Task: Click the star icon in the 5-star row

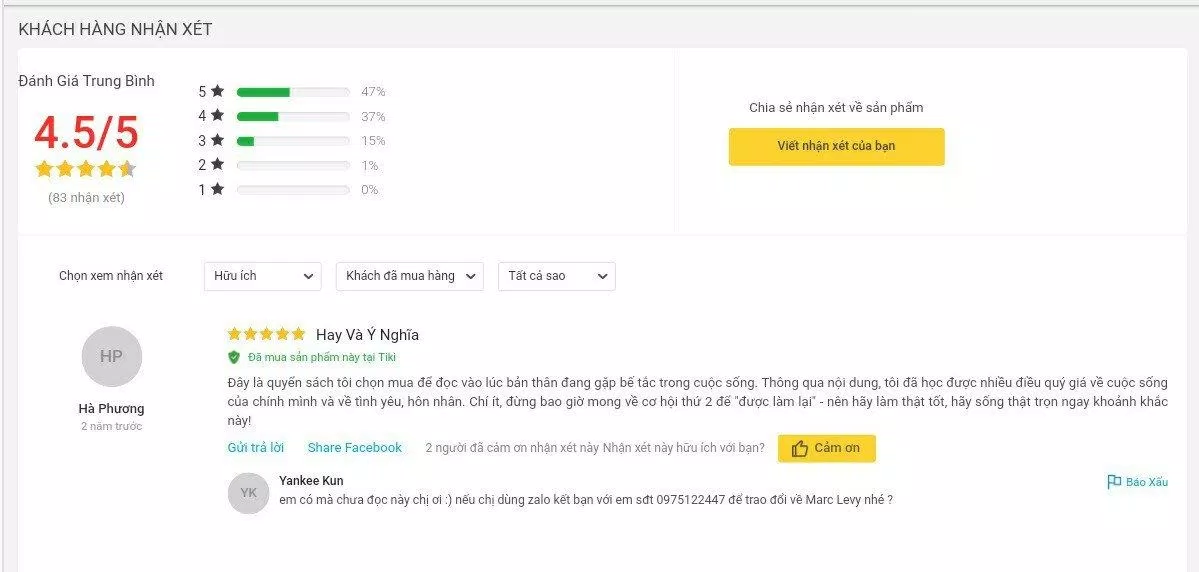Action: click(217, 91)
